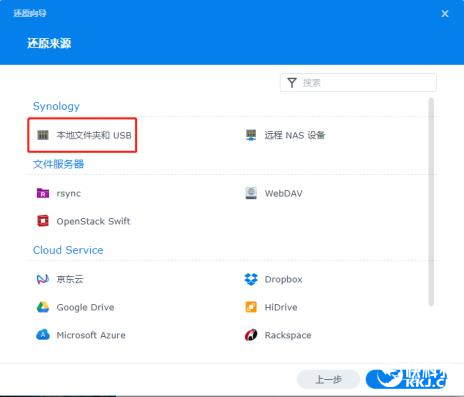Go back with the 上一步 button

(x=328, y=379)
